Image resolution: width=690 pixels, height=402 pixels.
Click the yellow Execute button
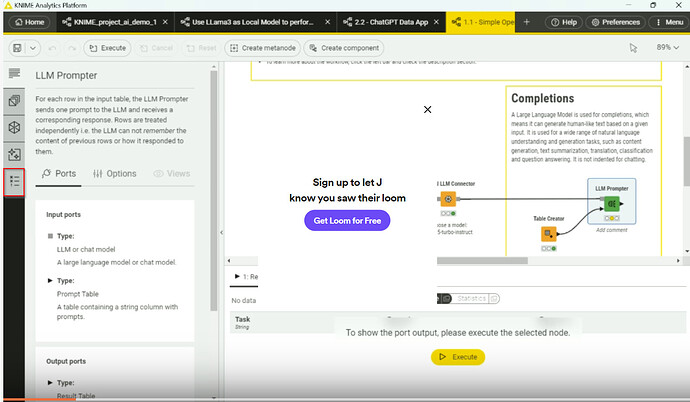pyautogui.click(x=458, y=357)
